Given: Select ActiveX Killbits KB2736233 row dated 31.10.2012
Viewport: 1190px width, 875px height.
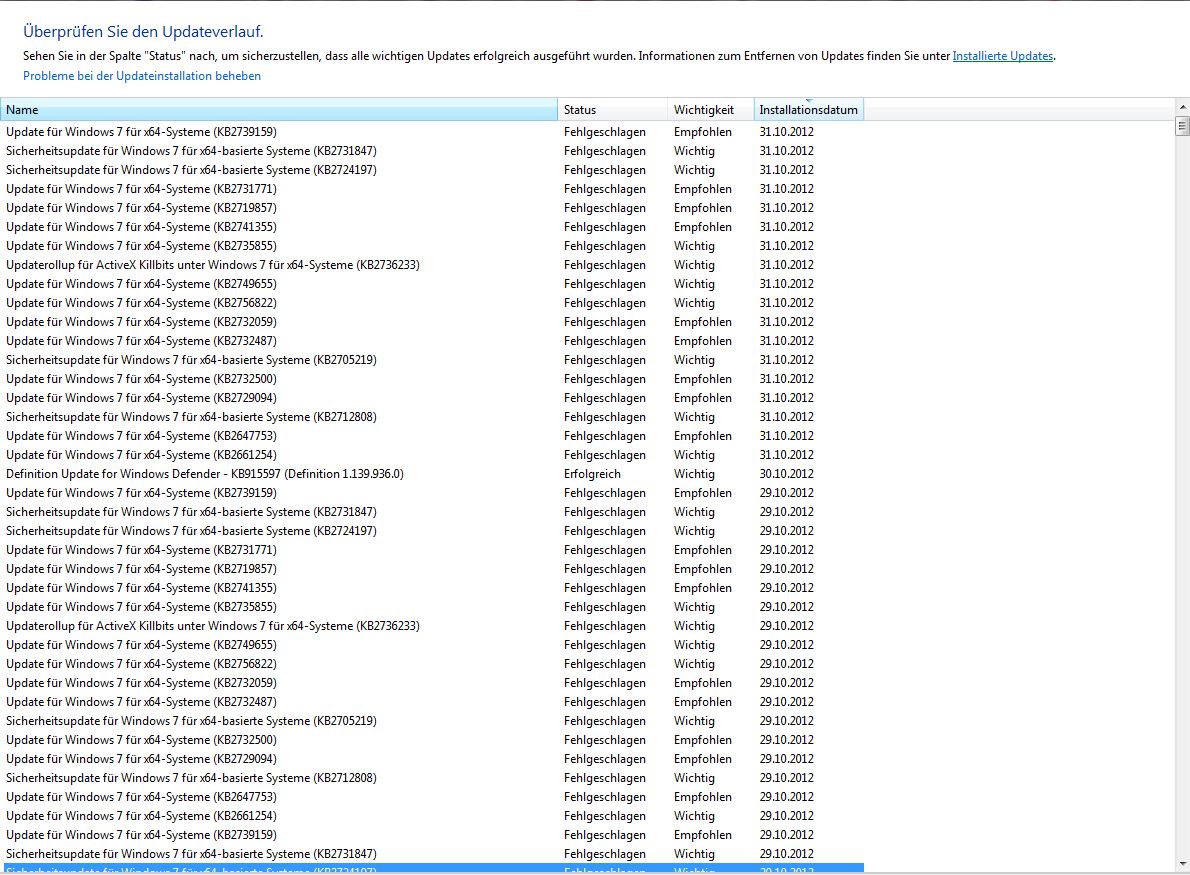Looking at the screenshot, I should 432,265.
